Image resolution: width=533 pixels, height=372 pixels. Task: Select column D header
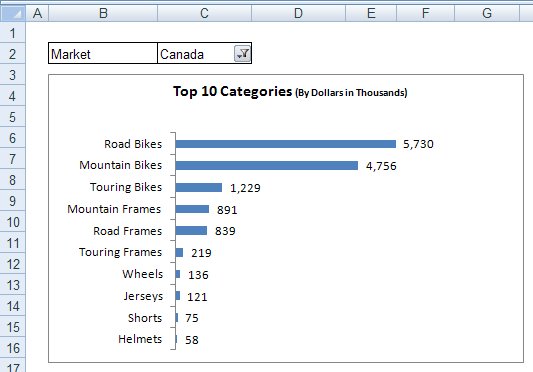point(298,14)
